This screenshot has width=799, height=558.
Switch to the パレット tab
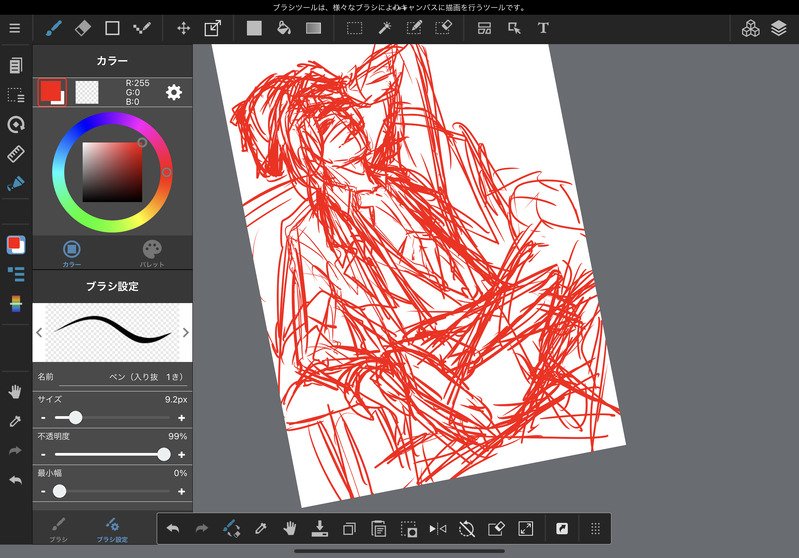[x=152, y=253]
